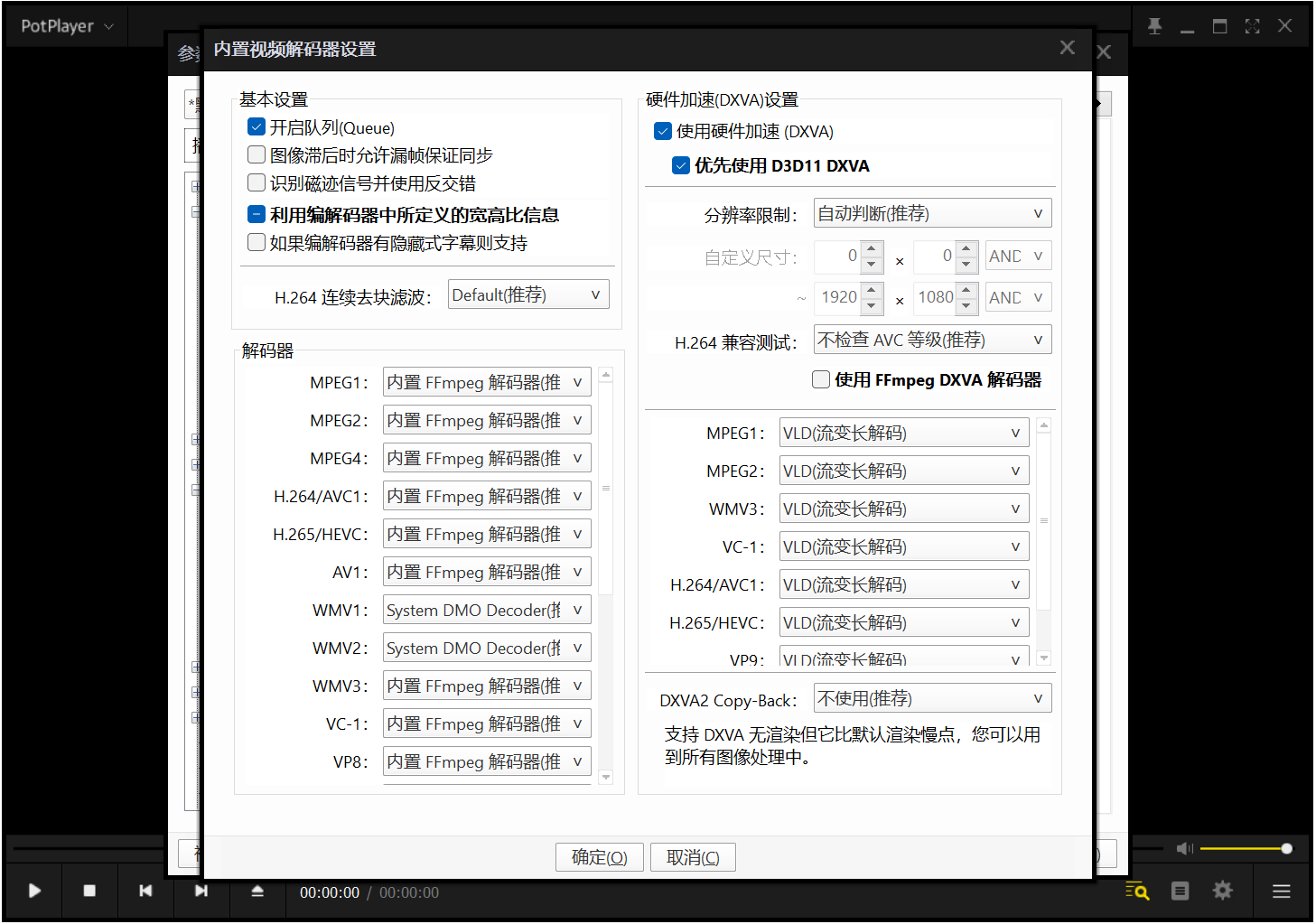Open VC-1 decoder dropdown in 解码器 list
Screen dimensions: 1316x924
pos(487,723)
